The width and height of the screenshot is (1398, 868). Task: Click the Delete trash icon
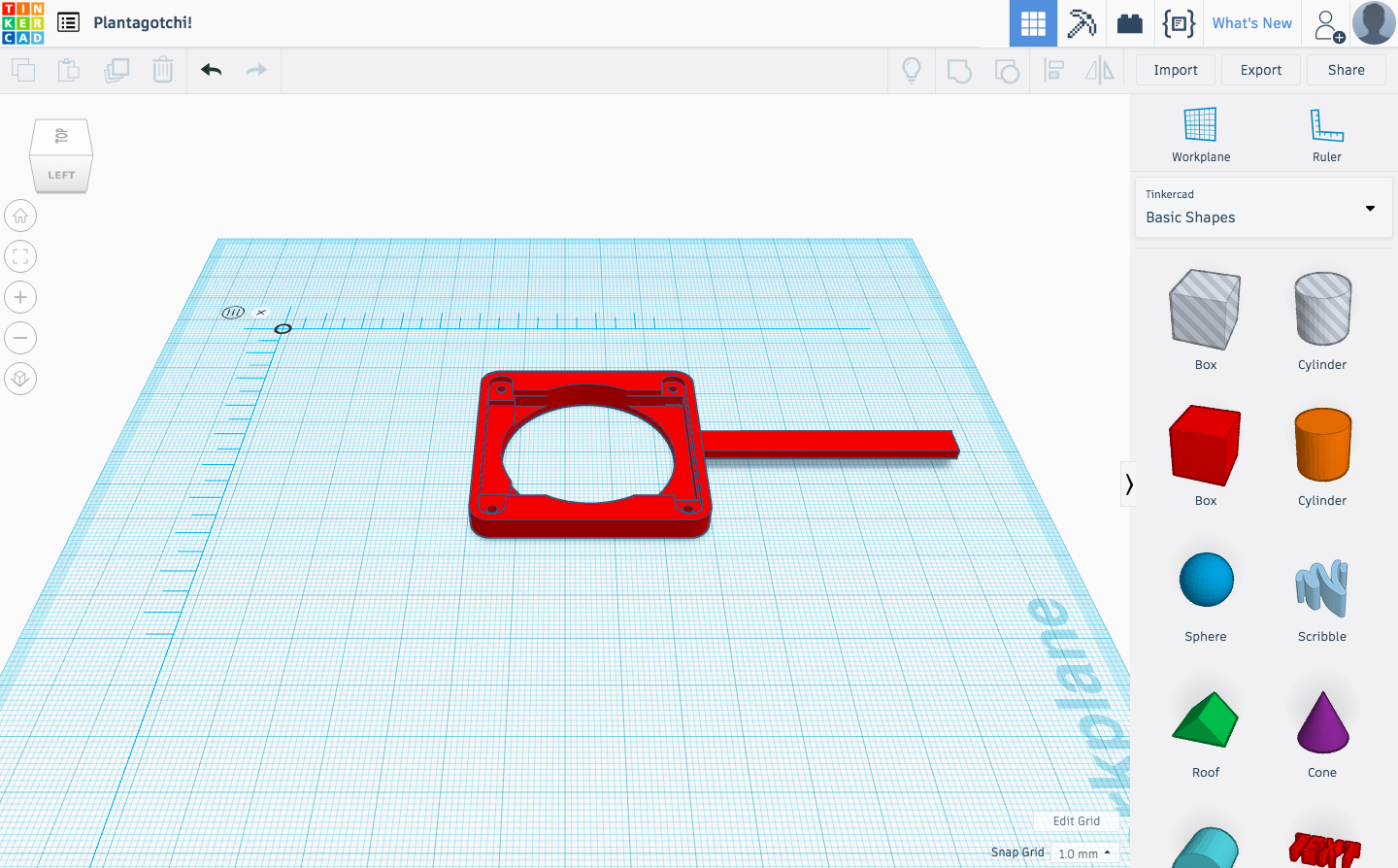pyautogui.click(x=163, y=70)
